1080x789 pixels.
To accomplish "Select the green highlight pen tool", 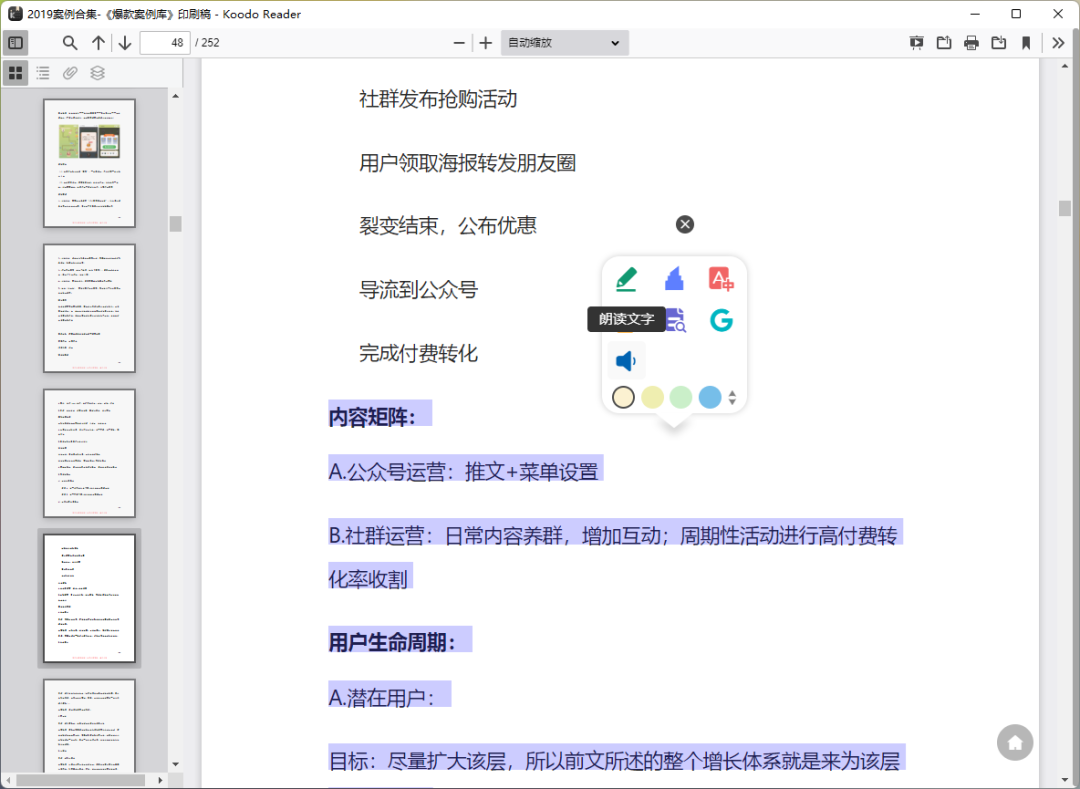I will (625, 278).
